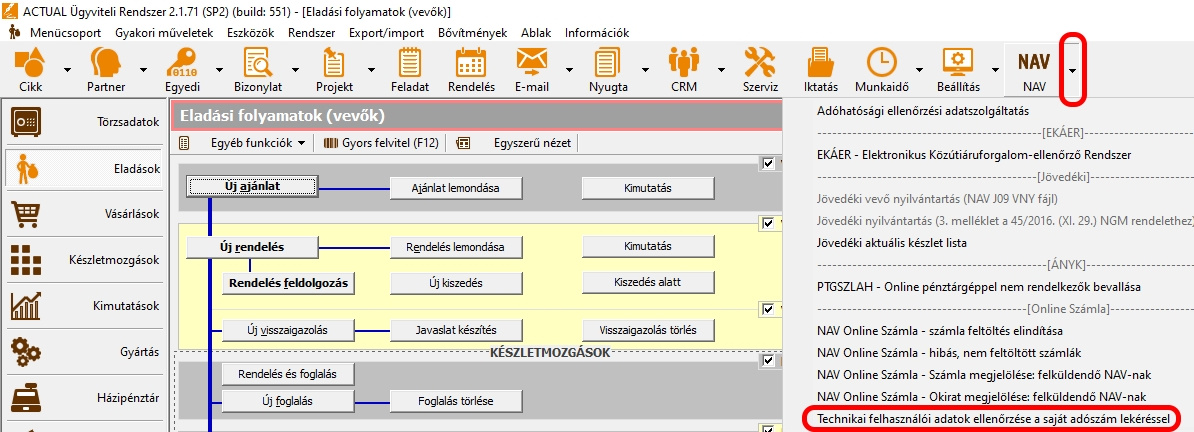Click the NAV toolbar button
The image size is (1194, 432).
tap(1033, 69)
